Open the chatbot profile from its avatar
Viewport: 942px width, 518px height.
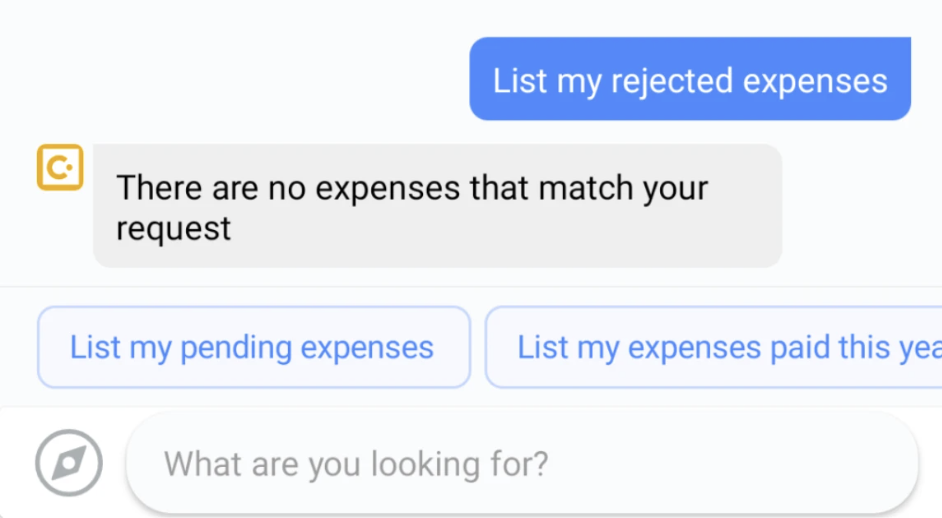(60, 167)
